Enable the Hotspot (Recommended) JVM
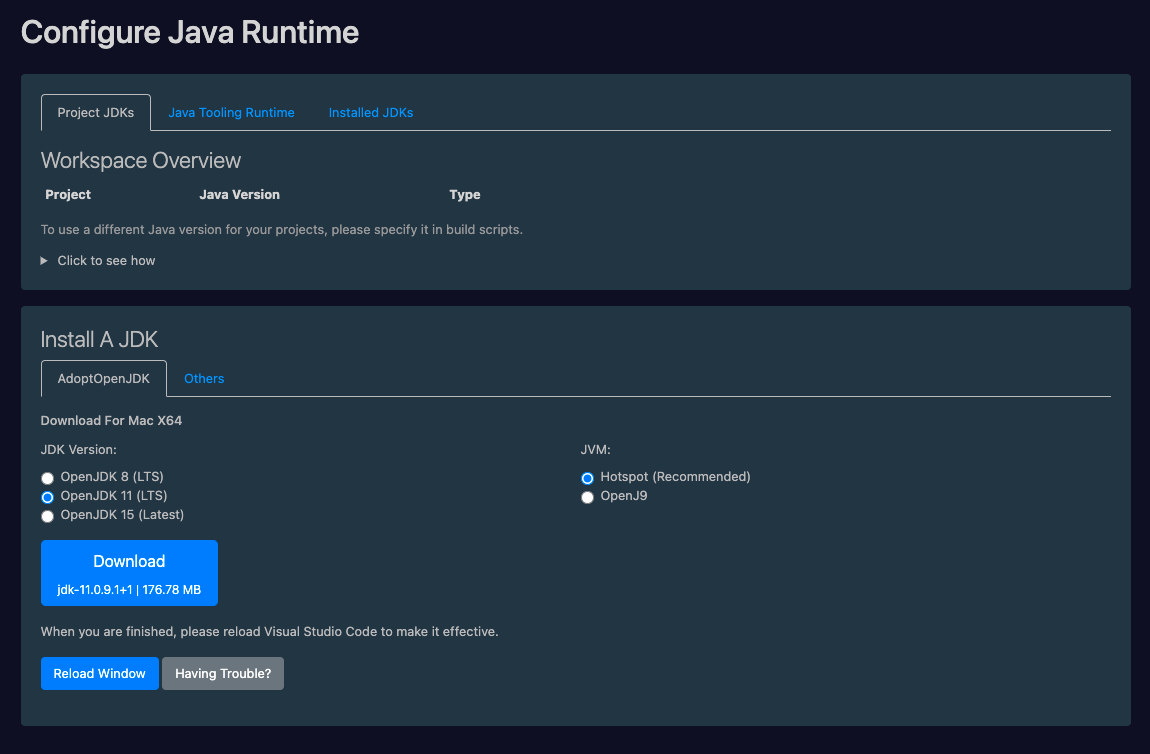This screenshot has width=1150, height=754. [x=587, y=478]
